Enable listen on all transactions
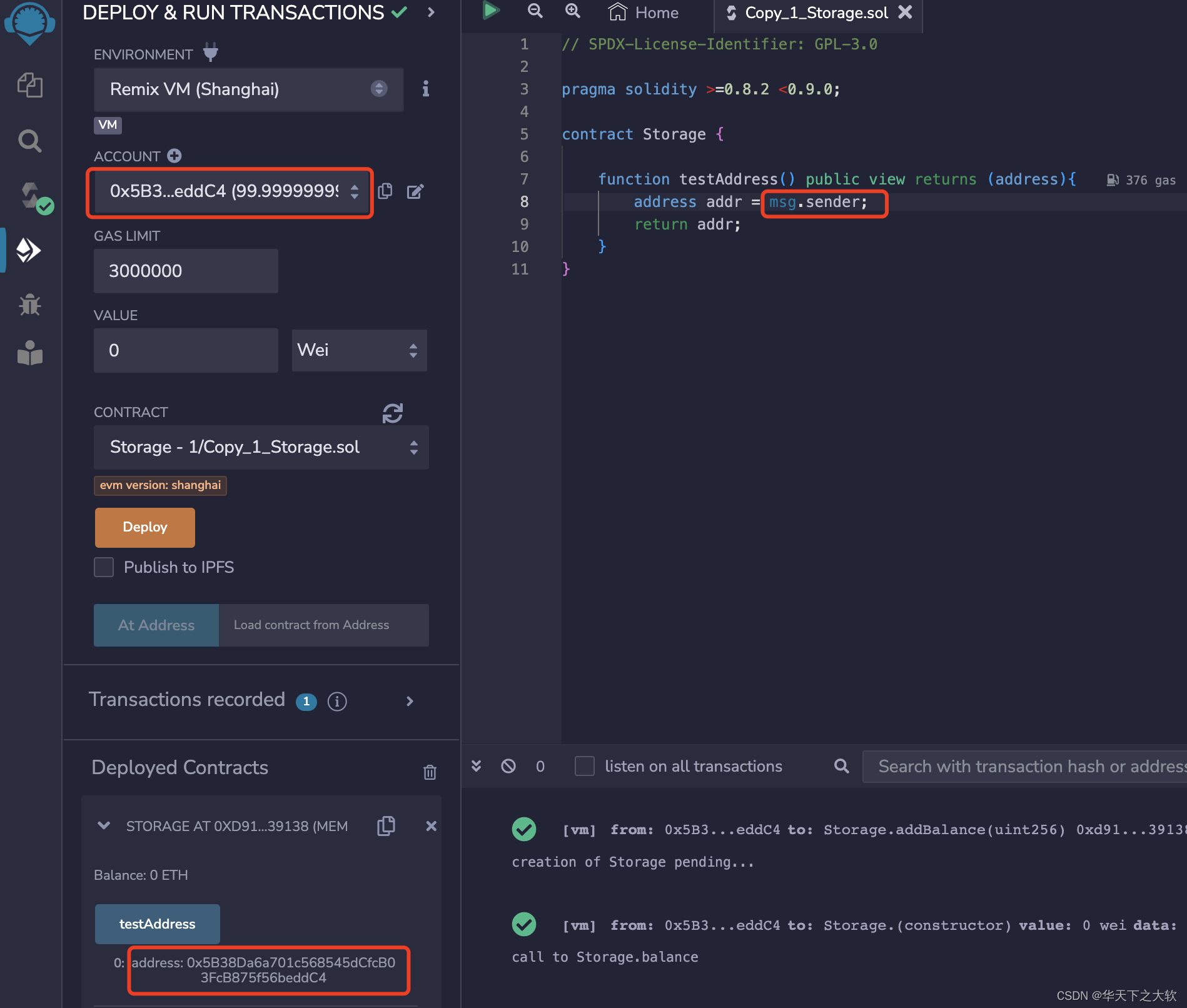This screenshot has width=1187, height=1008. (x=585, y=766)
